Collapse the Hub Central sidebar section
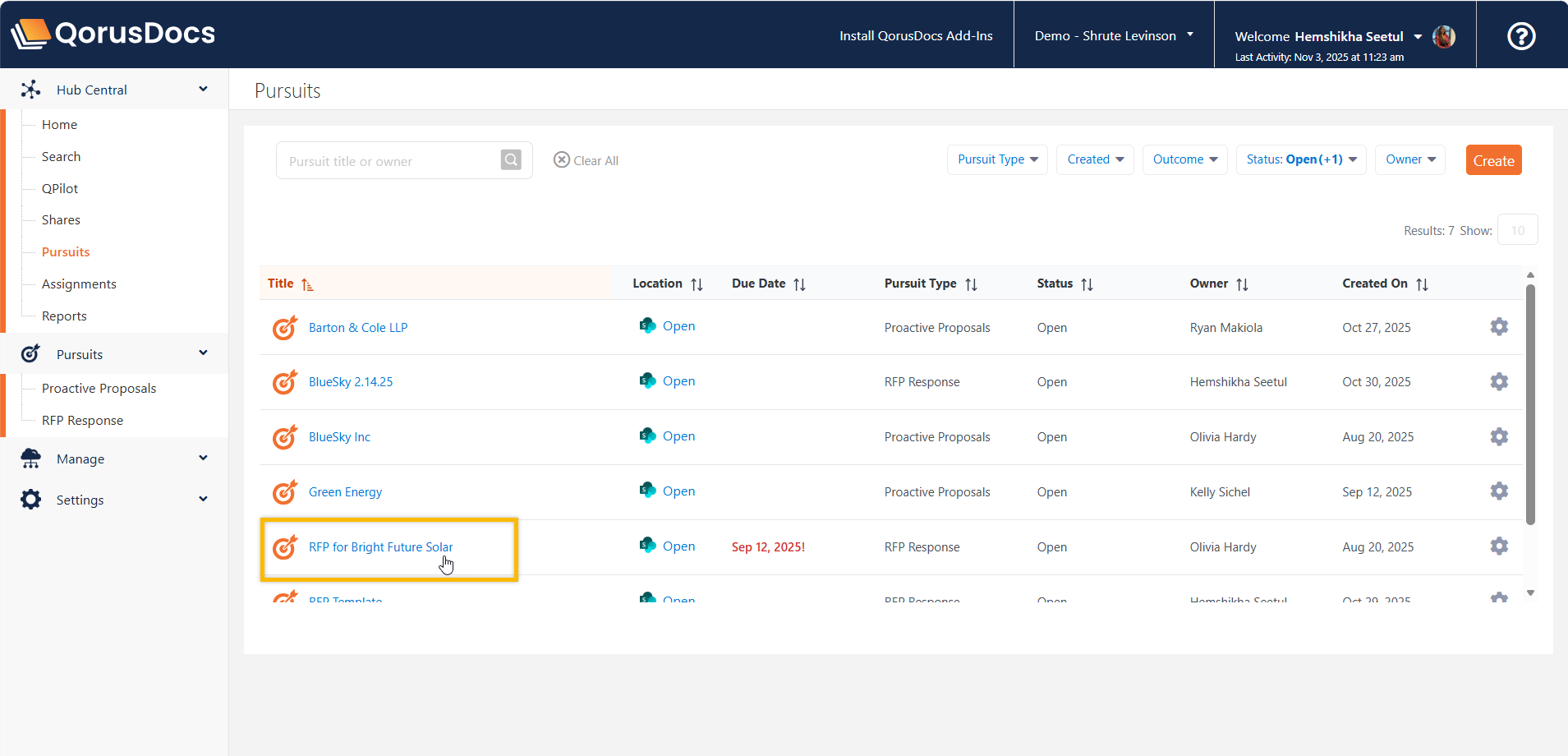The image size is (1568, 756). tap(203, 90)
